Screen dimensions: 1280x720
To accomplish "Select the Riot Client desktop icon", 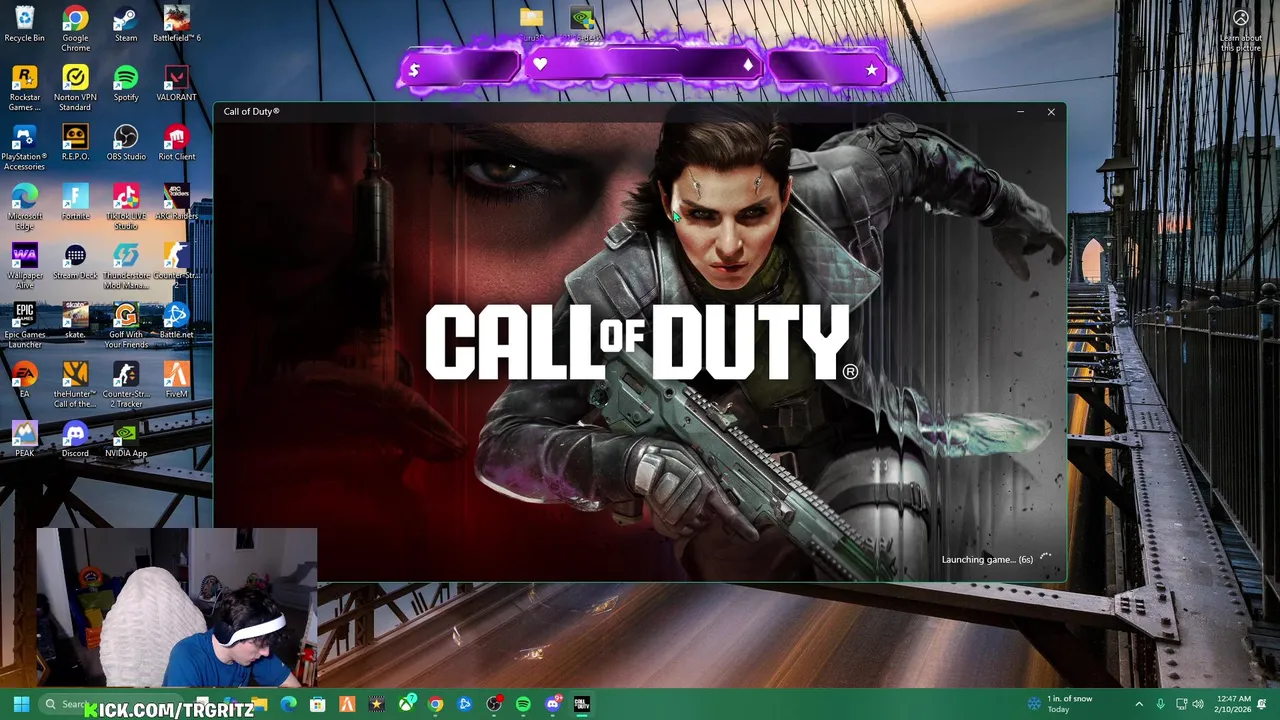I will pos(177,143).
